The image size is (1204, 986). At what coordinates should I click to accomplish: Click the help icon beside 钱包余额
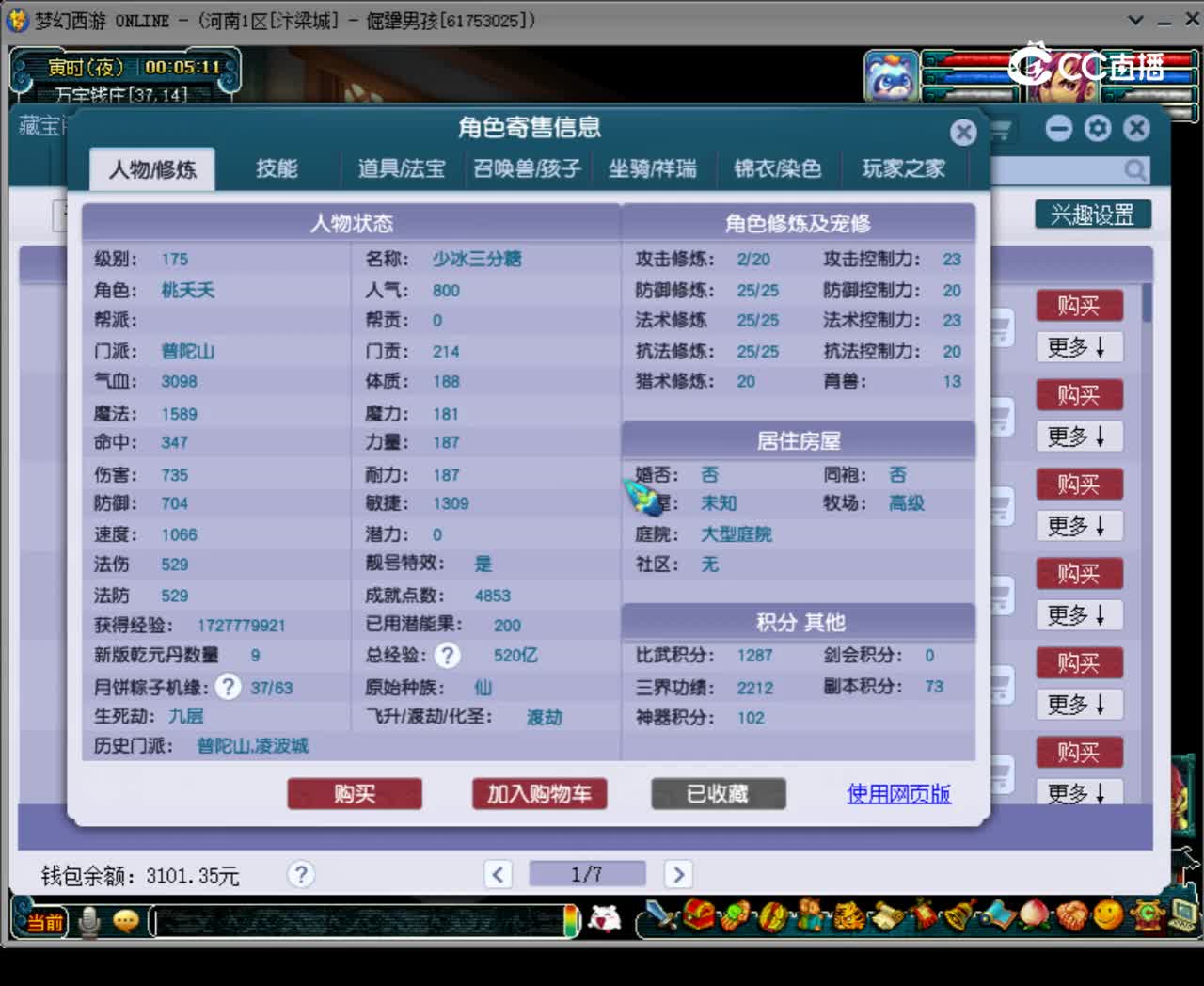pos(301,874)
